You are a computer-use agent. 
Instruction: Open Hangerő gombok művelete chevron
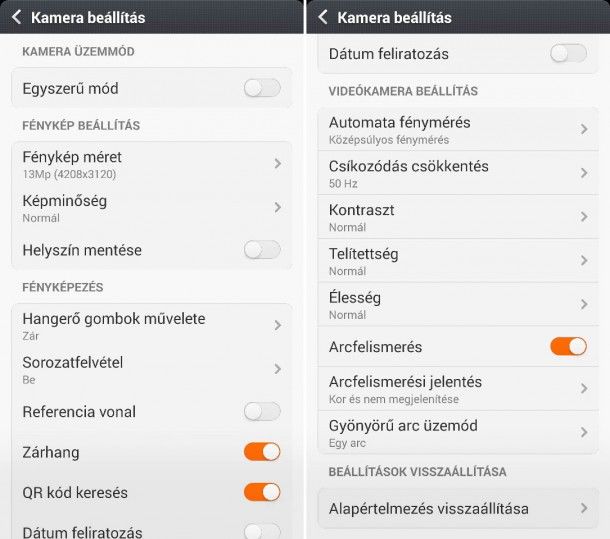coord(277,325)
